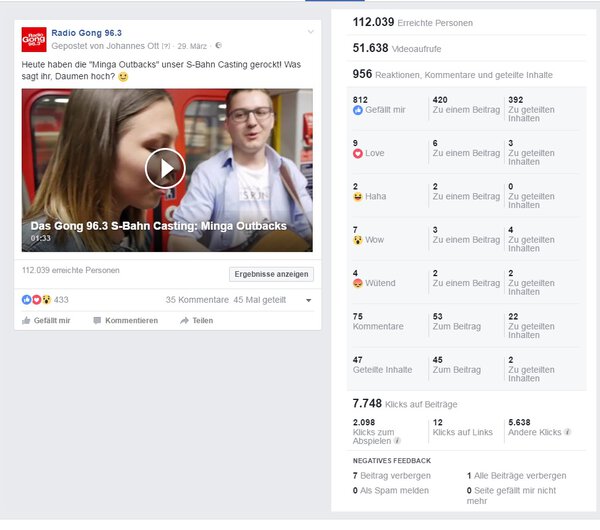Click the 7.748 Klicks auf Beiträge statistic

click(x=405, y=404)
